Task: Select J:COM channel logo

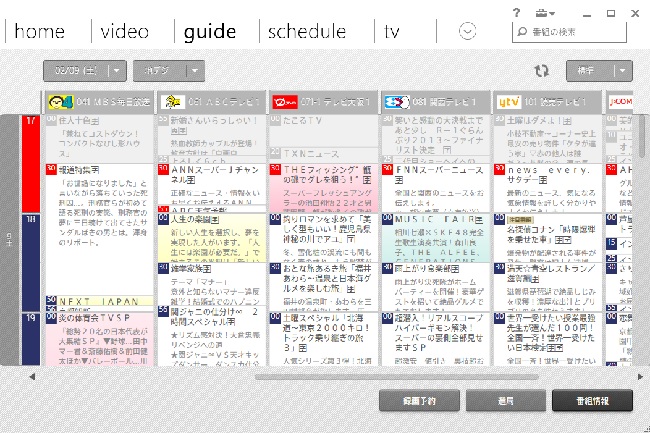Action: pyautogui.click(x=621, y=102)
